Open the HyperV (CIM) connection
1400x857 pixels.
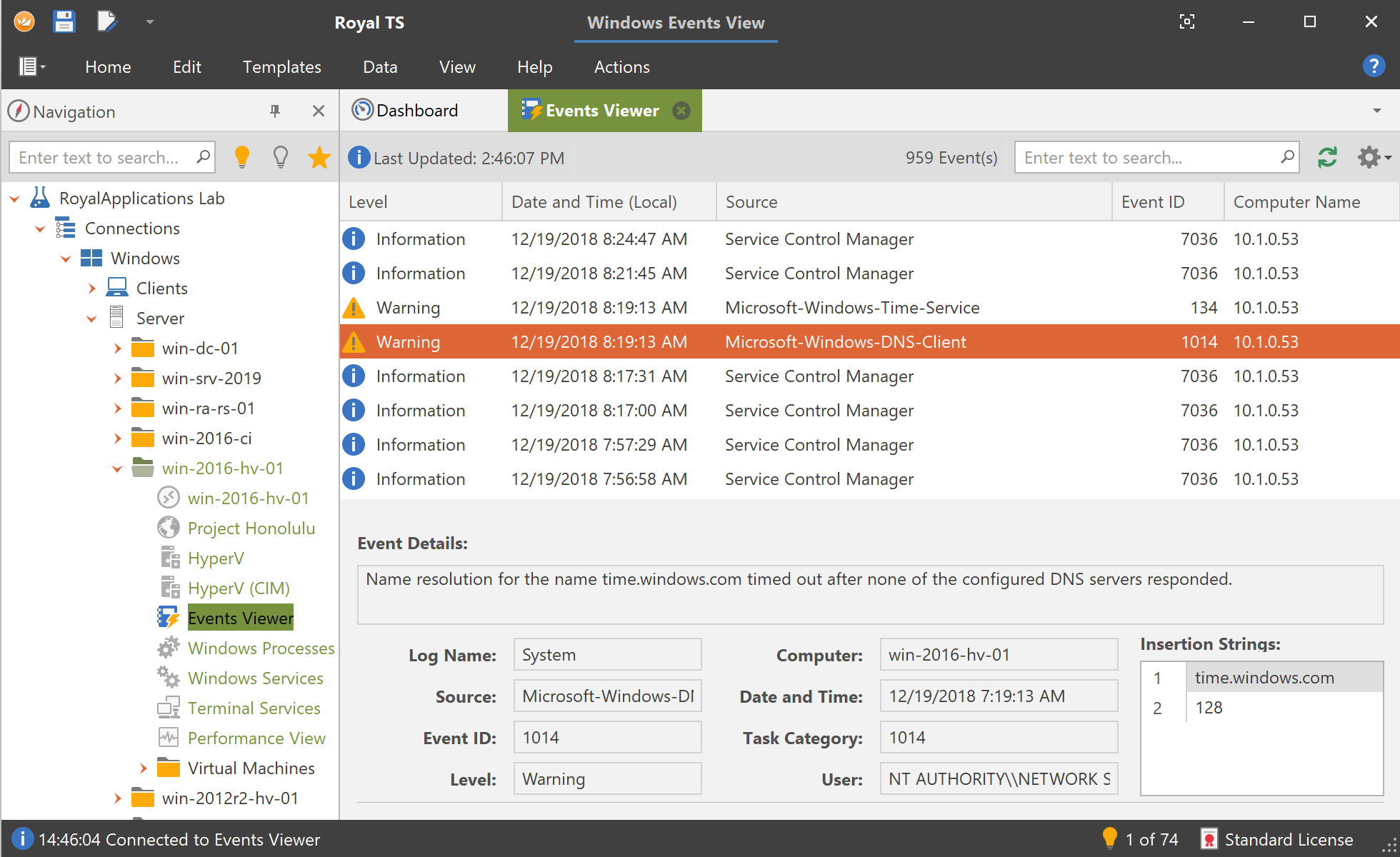point(238,588)
